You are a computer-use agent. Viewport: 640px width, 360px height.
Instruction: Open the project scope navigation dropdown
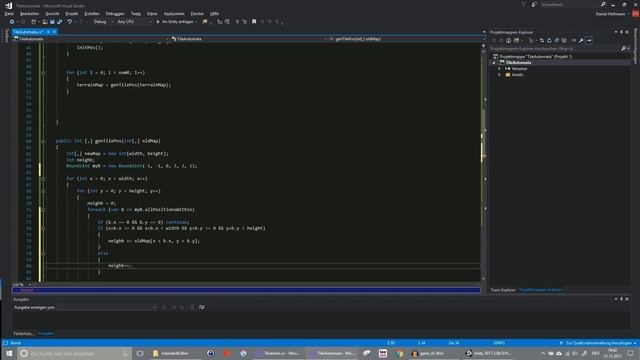point(90,39)
